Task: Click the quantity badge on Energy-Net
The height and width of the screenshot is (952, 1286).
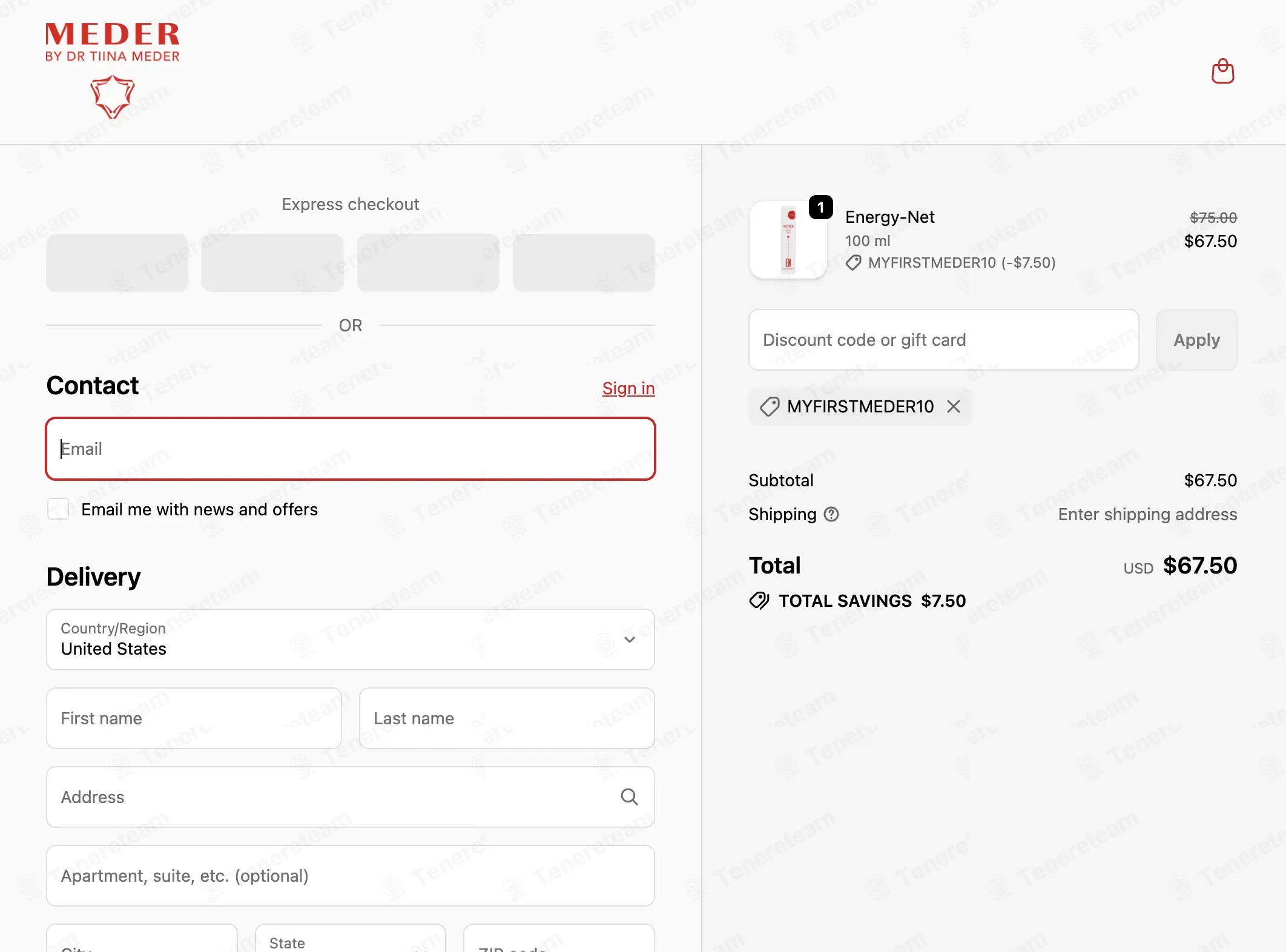Action: point(820,208)
